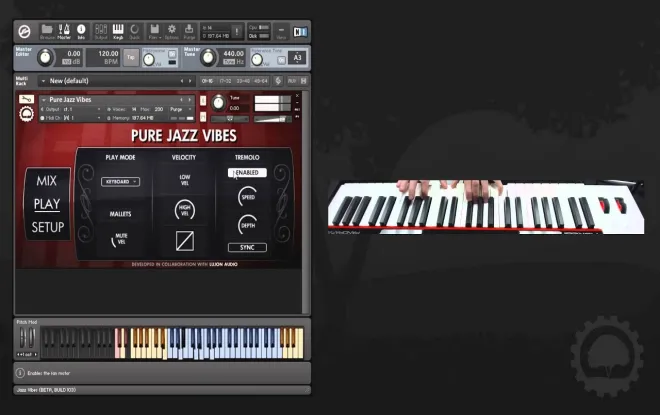The width and height of the screenshot is (660, 415).
Task: Switch to rack page 01-16
Action: pos(207,81)
